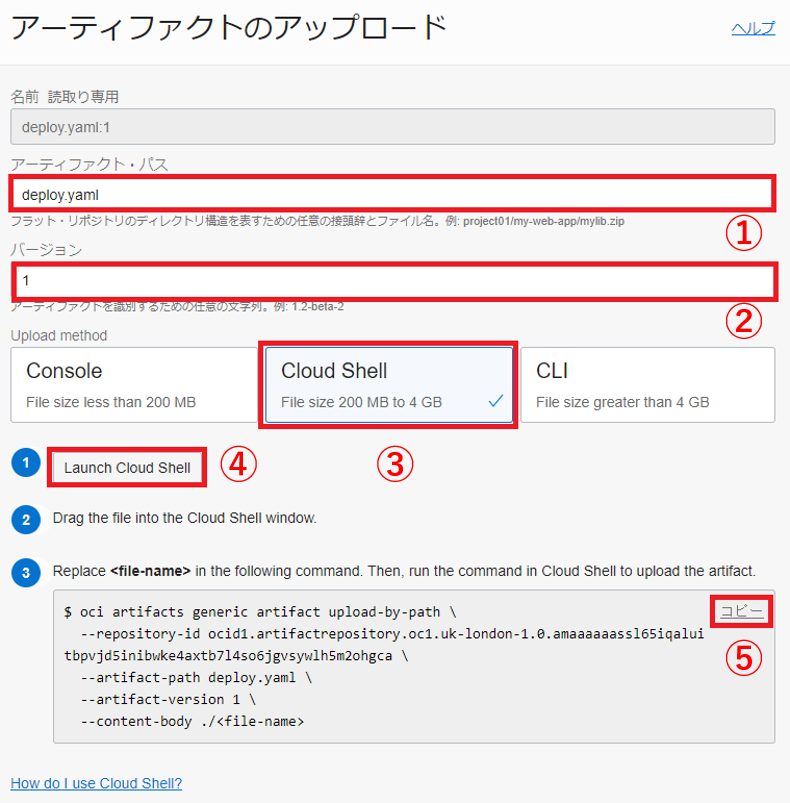Click the blue step 1 circle
Image resolution: width=790 pixels, height=803 pixels.
[x=25, y=465]
